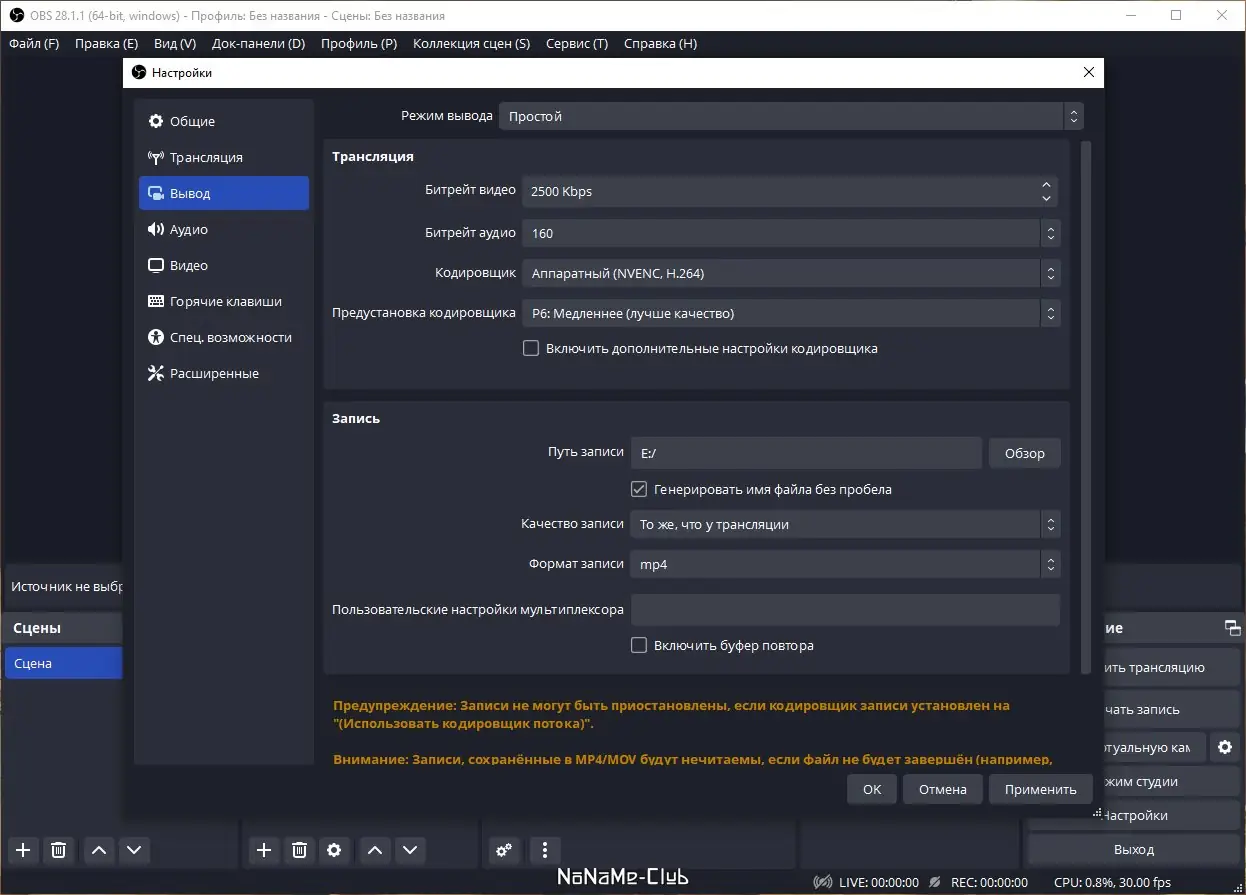1246x895 pixels.
Task: Click the Обзор browse button
Action: click(1025, 453)
